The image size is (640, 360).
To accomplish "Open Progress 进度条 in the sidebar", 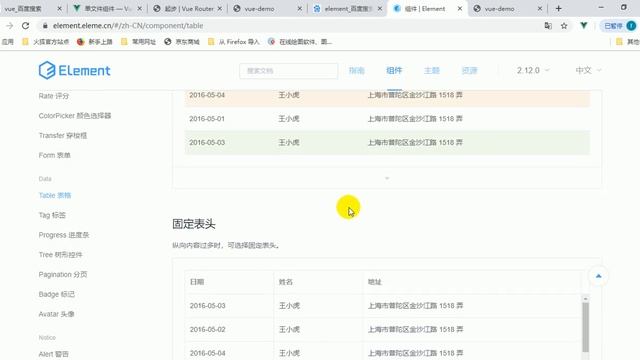I will pos(64,235).
